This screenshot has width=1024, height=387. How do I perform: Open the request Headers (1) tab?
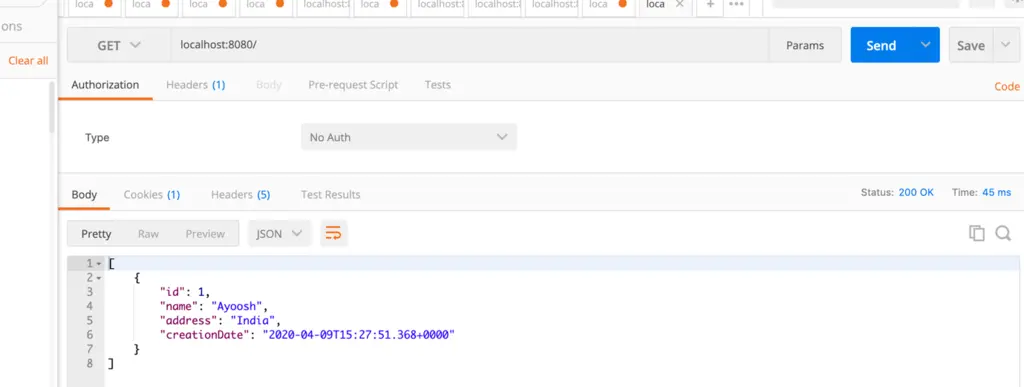(195, 85)
